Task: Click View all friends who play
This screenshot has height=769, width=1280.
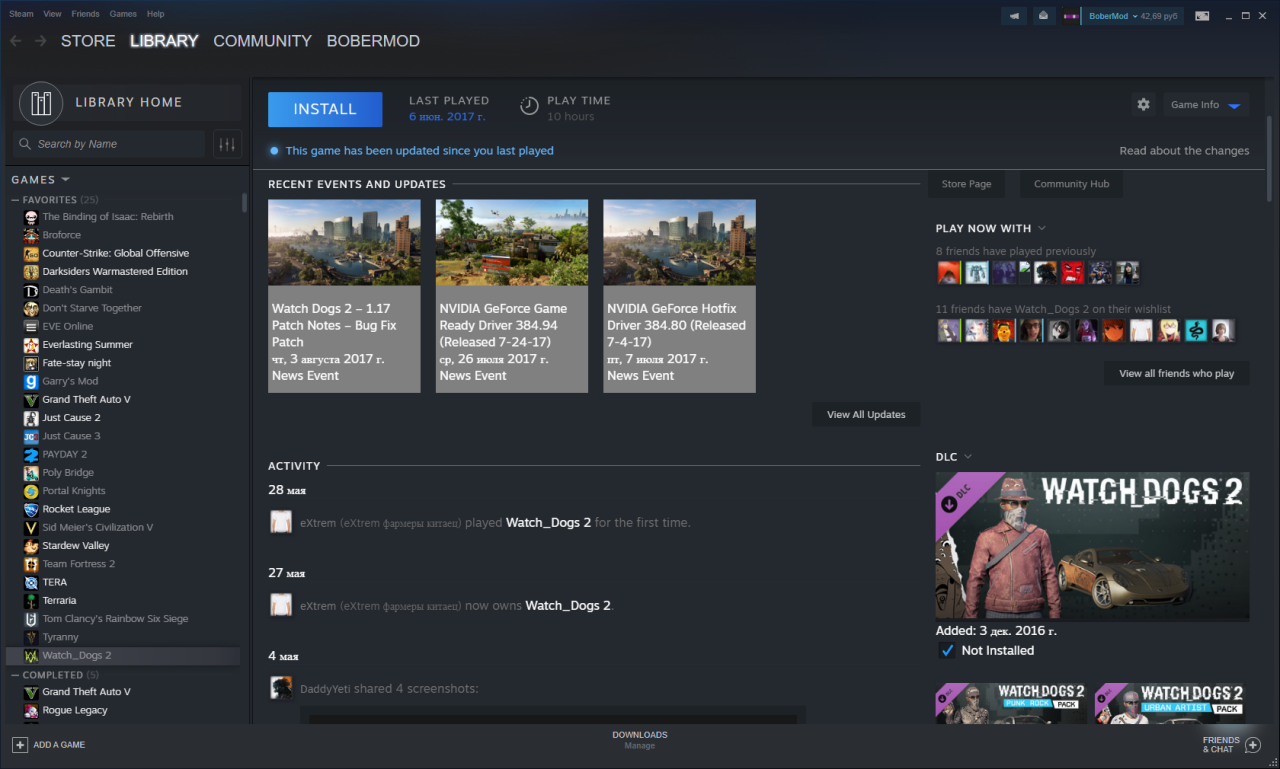Action: (x=1177, y=374)
